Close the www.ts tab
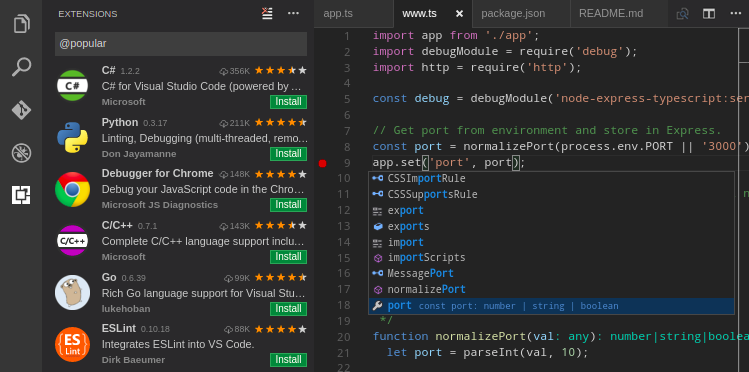The height and width of the screenshot is (372, 749). pos(460,13)
